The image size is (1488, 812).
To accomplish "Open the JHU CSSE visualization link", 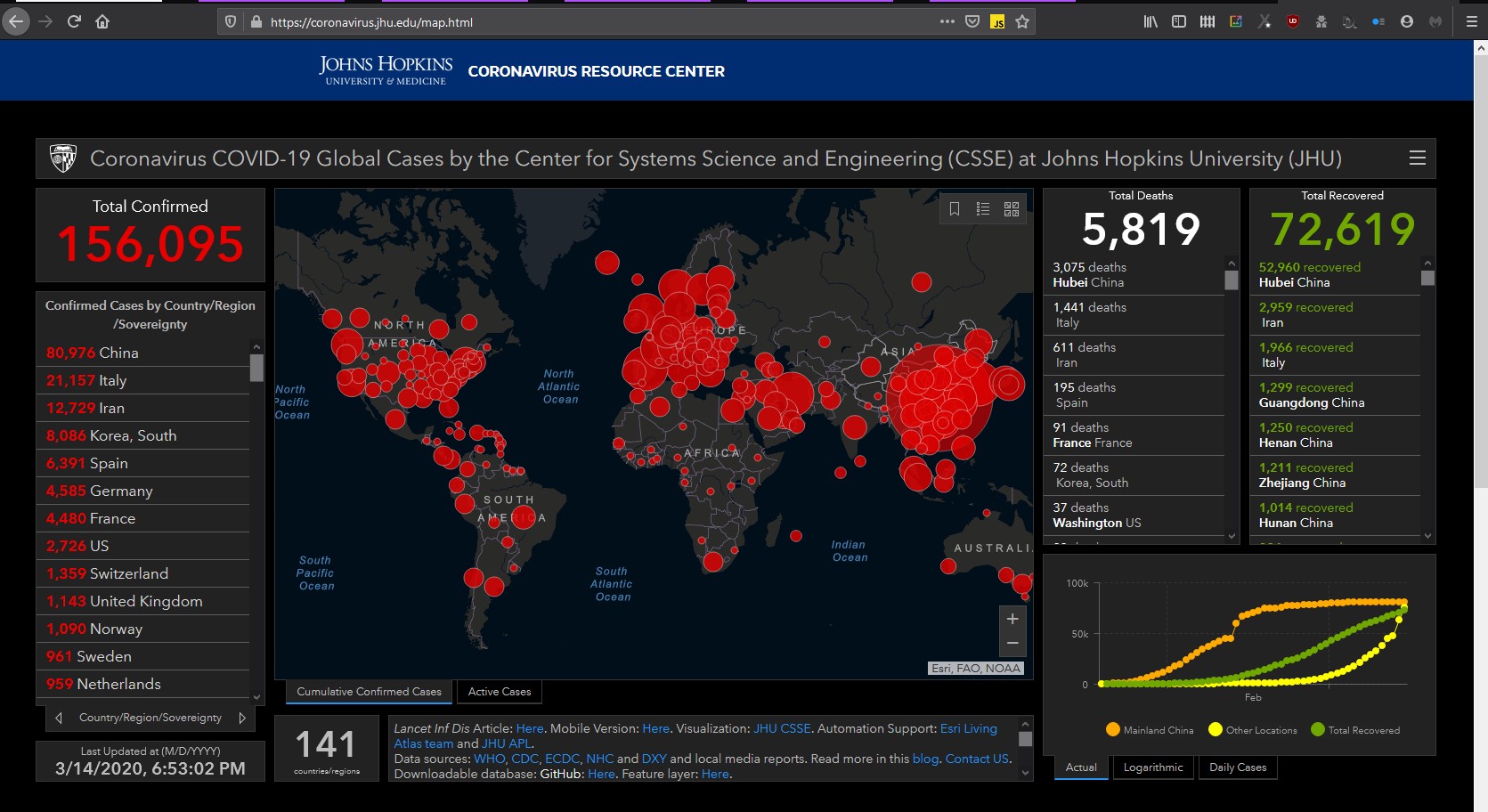I will [782, 728].
